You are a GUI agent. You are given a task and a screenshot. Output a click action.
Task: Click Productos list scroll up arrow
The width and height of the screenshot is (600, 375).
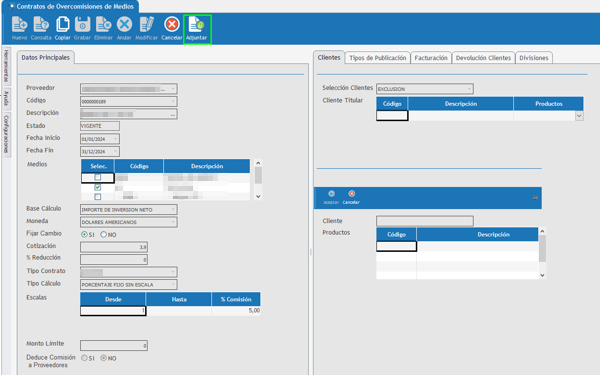point(542,232)
